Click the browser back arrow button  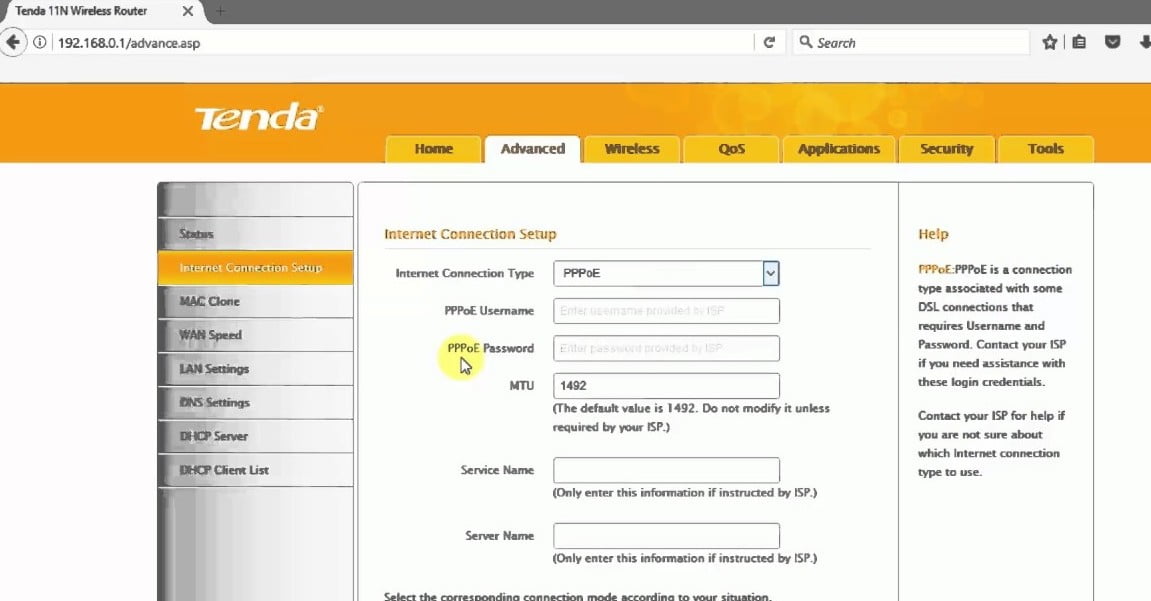coord(13,43)
